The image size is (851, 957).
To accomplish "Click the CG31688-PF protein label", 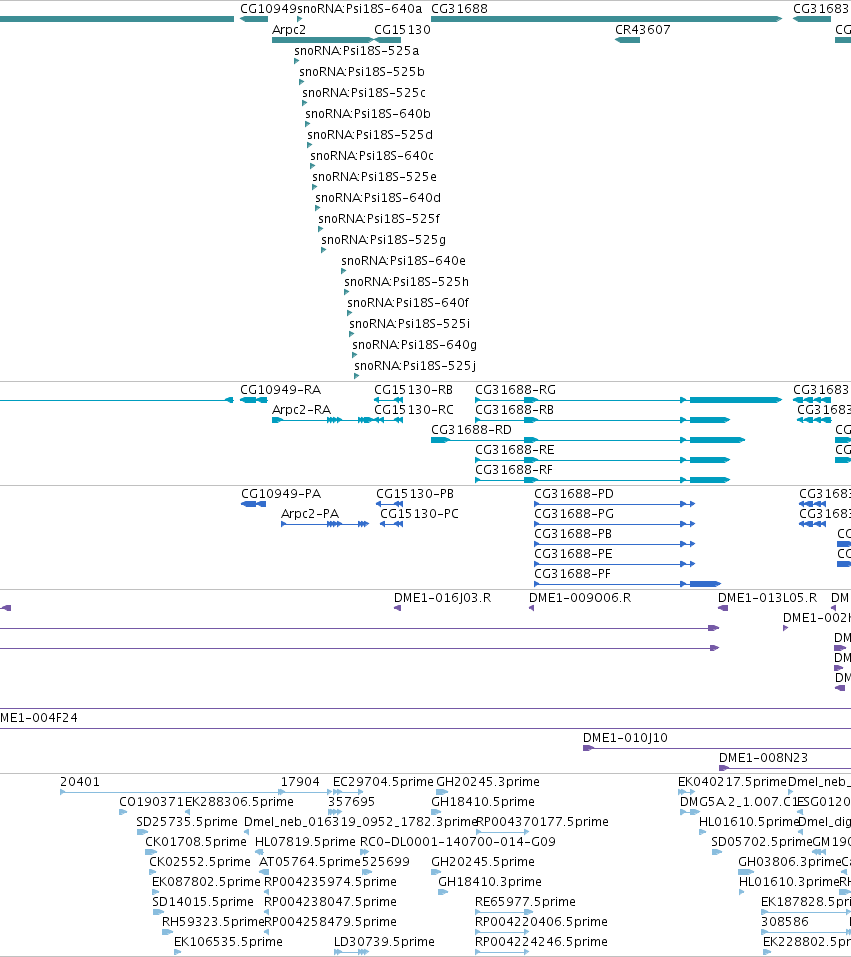I will point(573,574).
